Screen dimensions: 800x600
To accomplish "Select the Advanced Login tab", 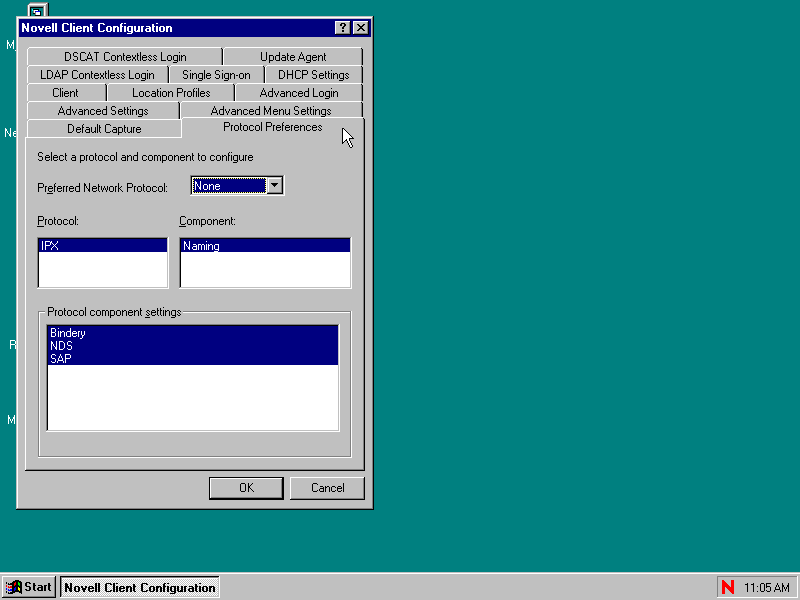I will pos(299,93).
